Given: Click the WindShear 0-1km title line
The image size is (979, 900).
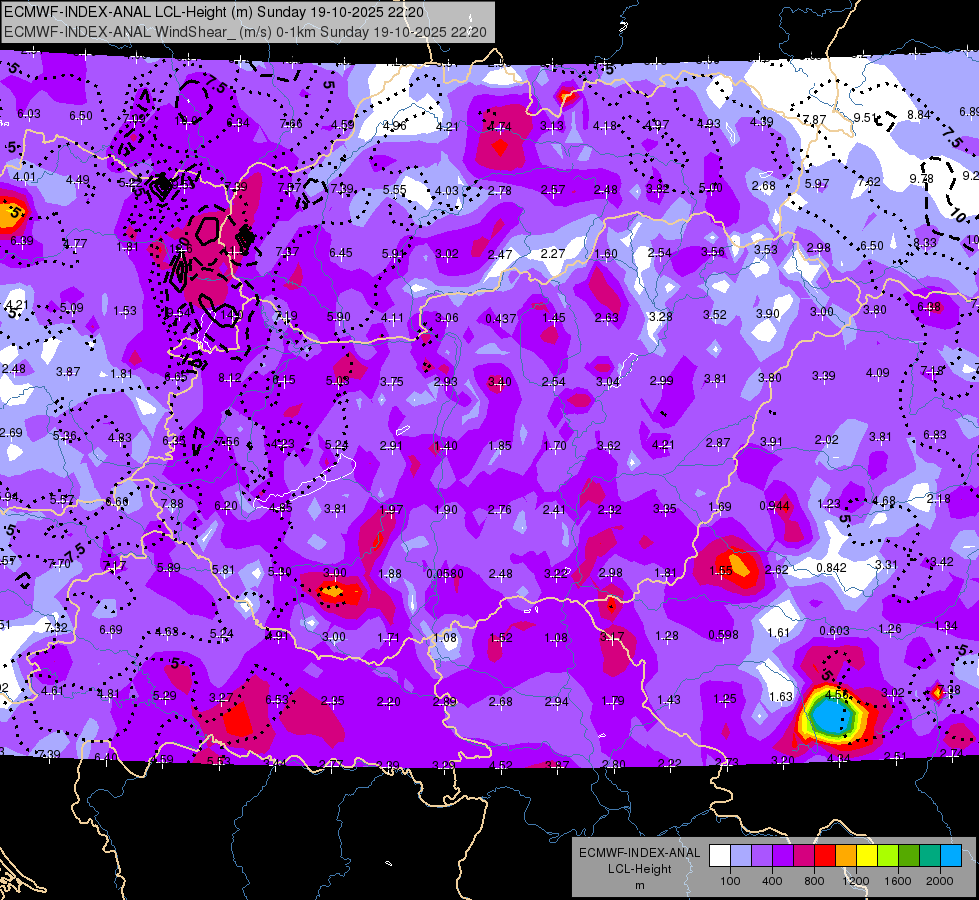Looking at the screenshot, I should [x=245, y=32].
